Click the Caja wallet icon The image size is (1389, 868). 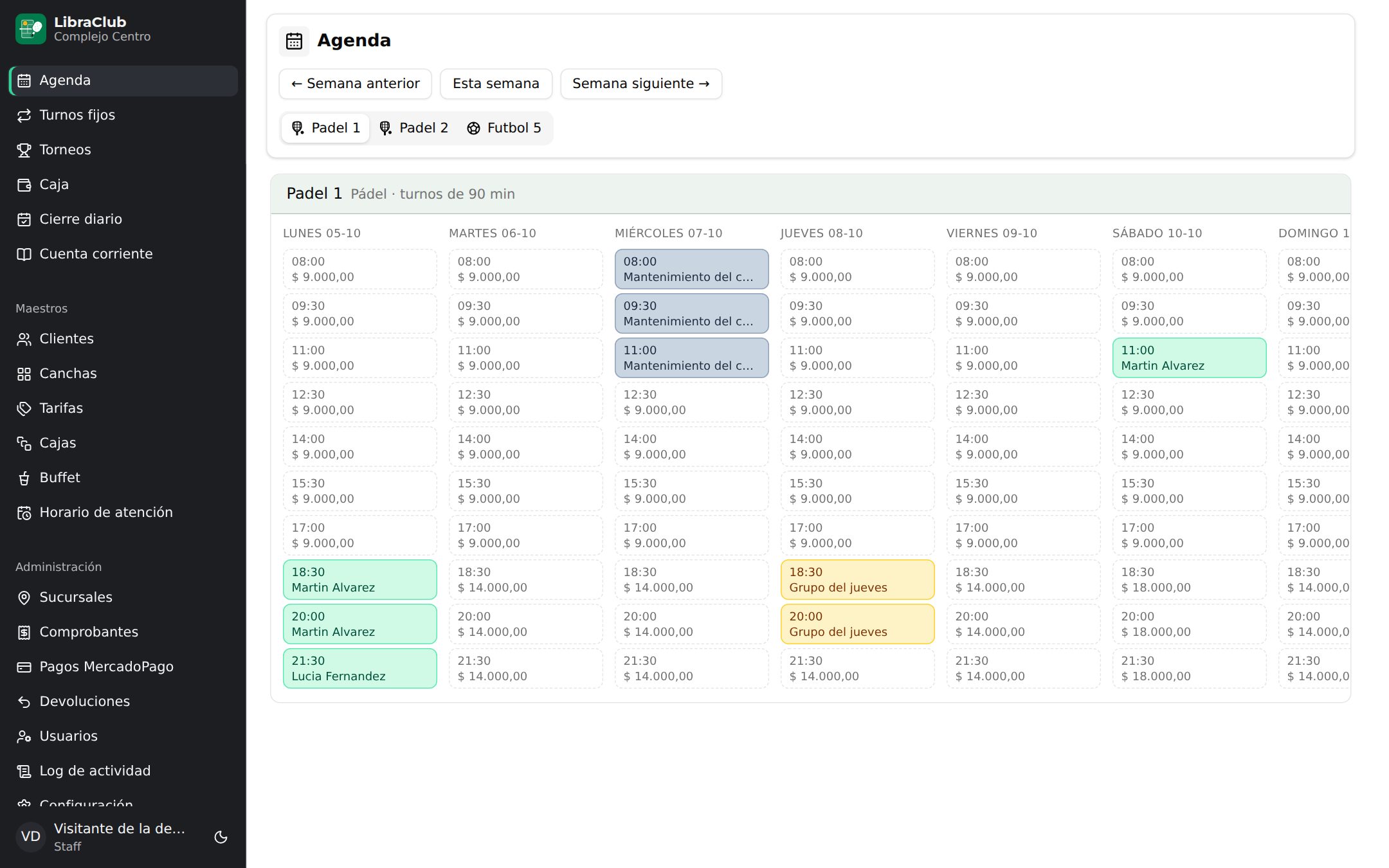point(24,185)
